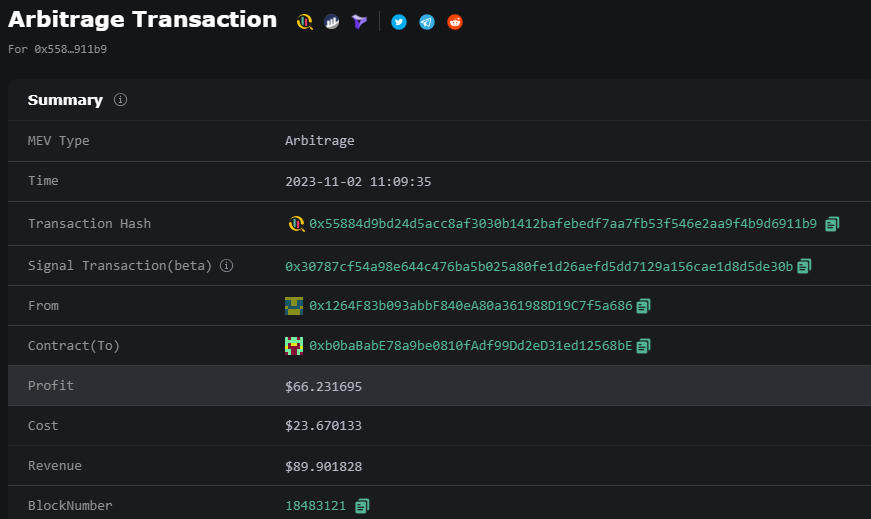
Task: Share the transaction on Twitter
Action: pyautogui.click(x=399, y=22)
